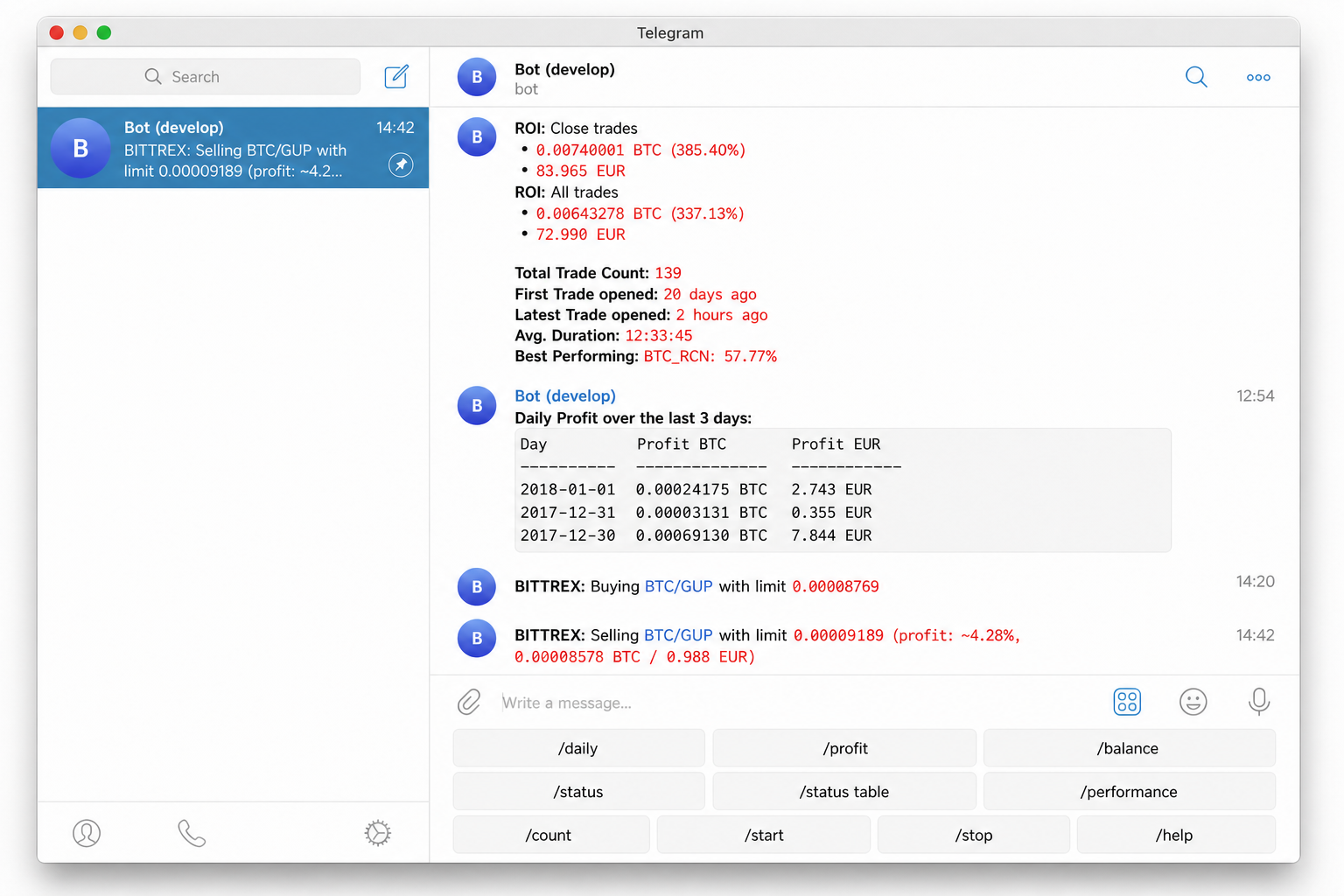Toggle the bot keyboard grid icon
This screenshot has width=1344, height=896.
point(1127,702)
